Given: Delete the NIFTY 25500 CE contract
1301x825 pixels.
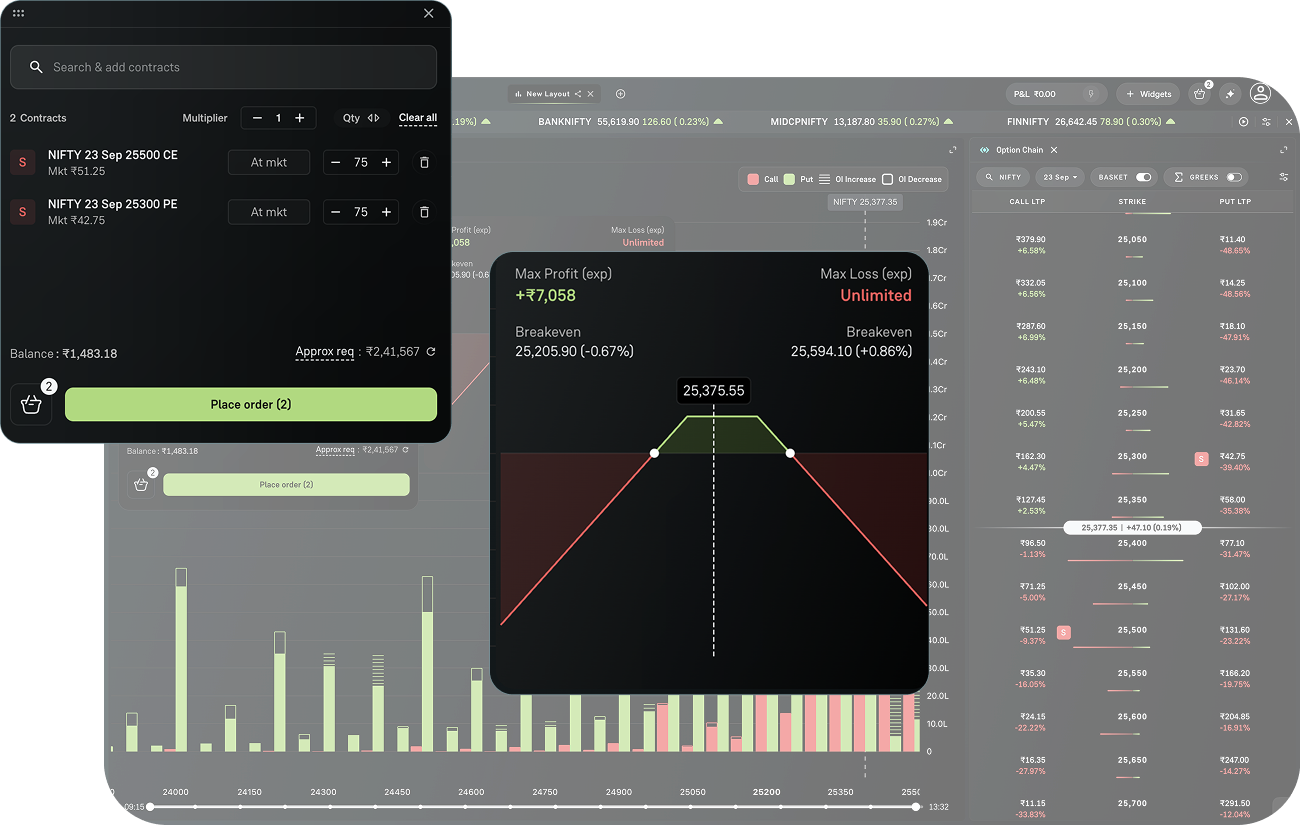Looking at the screenshot, I should pos(424,162).
